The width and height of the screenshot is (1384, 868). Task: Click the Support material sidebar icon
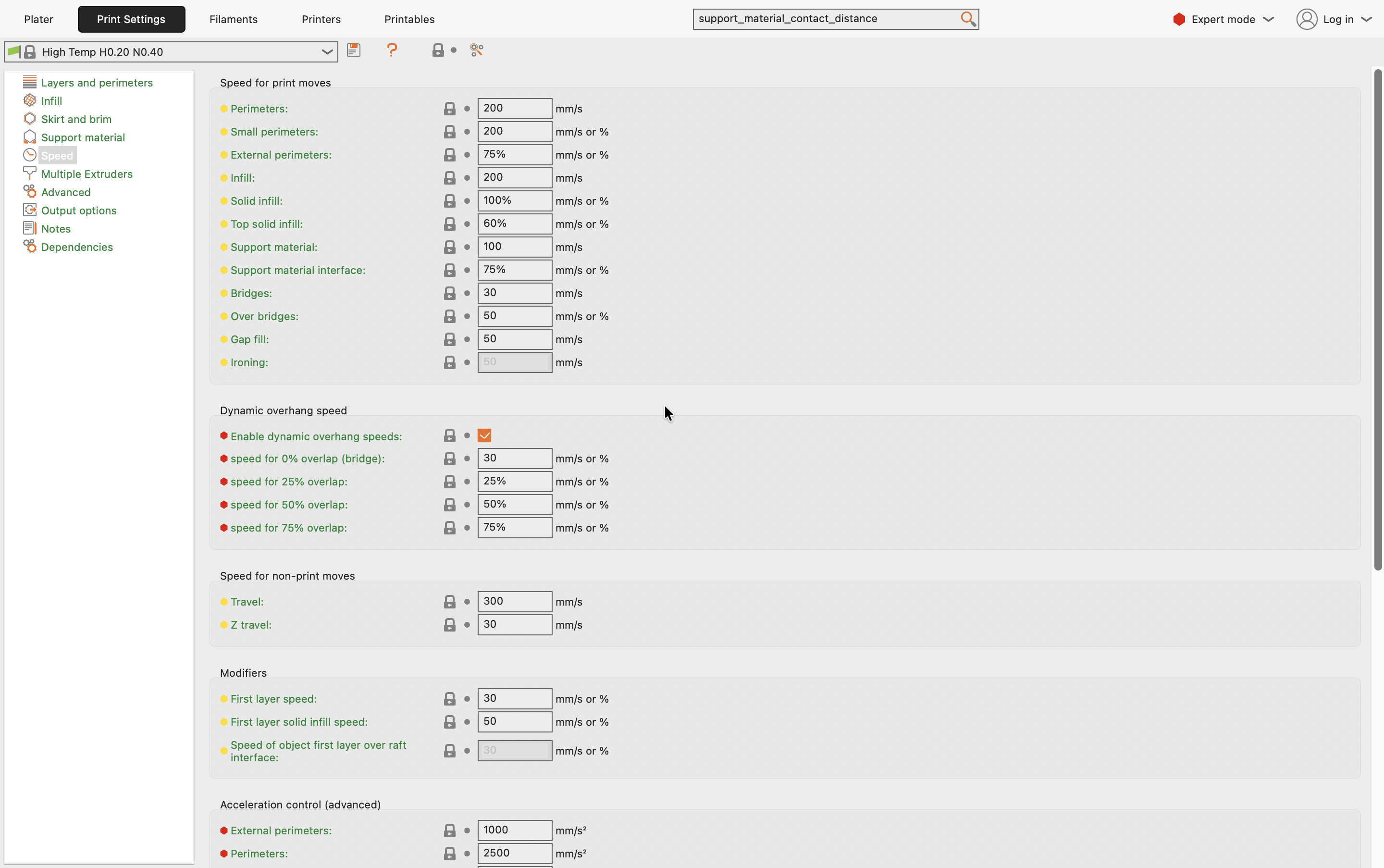point(30,137)
